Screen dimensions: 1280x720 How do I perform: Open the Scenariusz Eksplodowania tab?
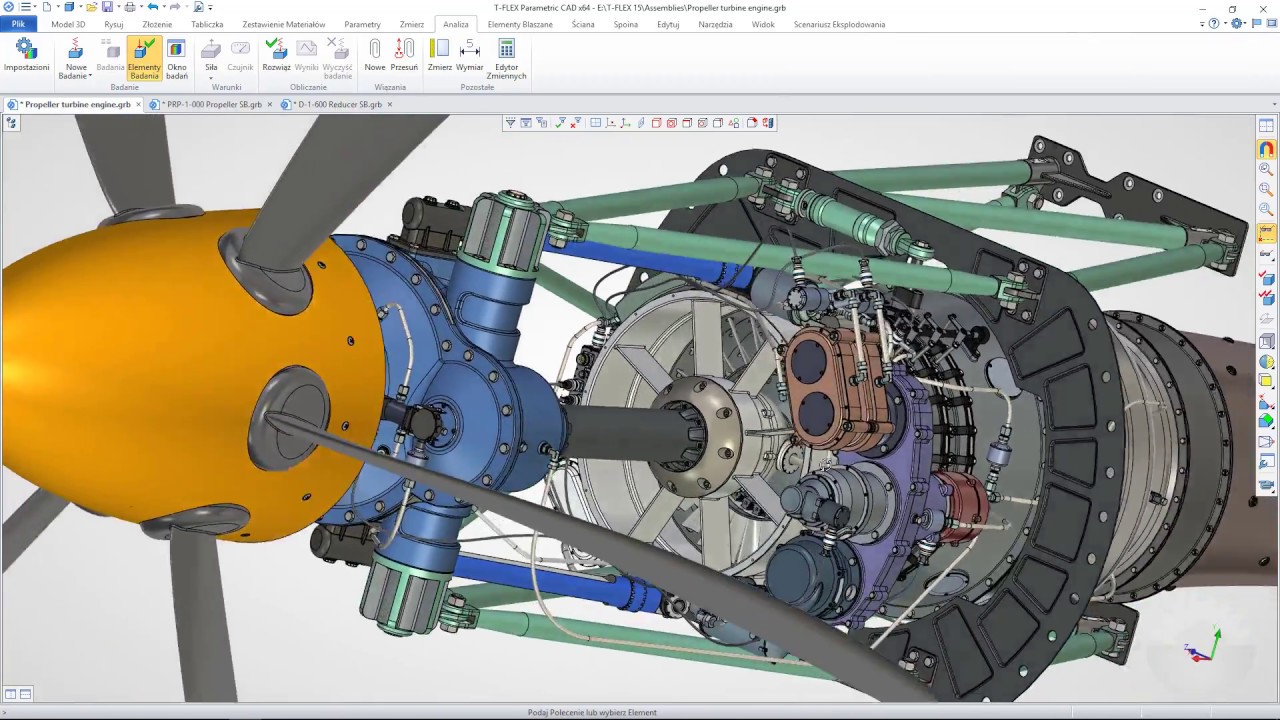point(839,24)
